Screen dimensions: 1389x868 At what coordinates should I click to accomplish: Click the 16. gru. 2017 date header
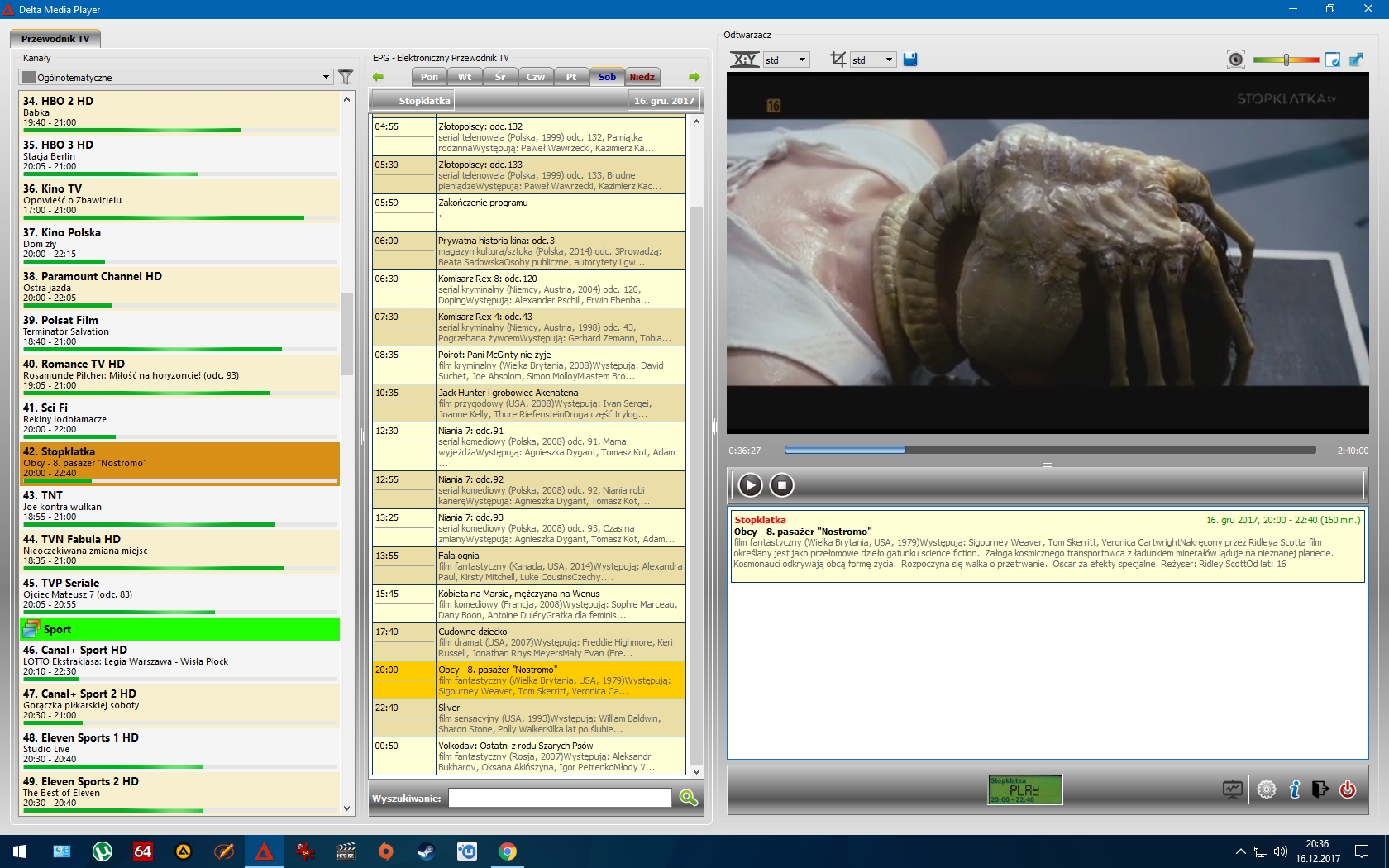[x=664, y=101]
